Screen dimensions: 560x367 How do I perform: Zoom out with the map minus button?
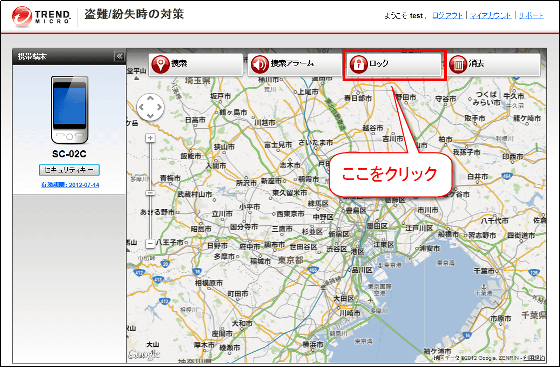point(150,243)
